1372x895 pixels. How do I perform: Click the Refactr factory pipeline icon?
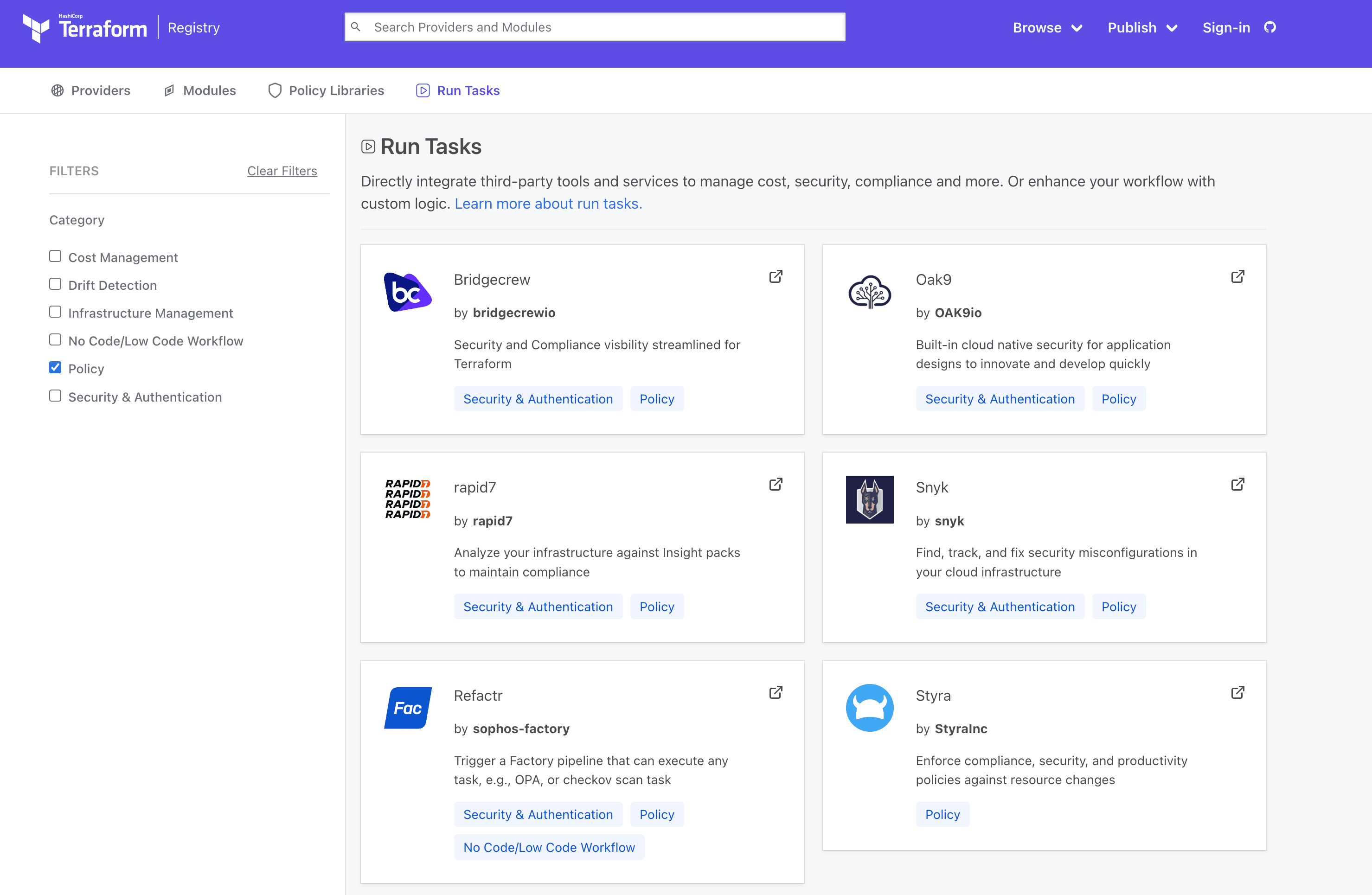coord(408,707)
